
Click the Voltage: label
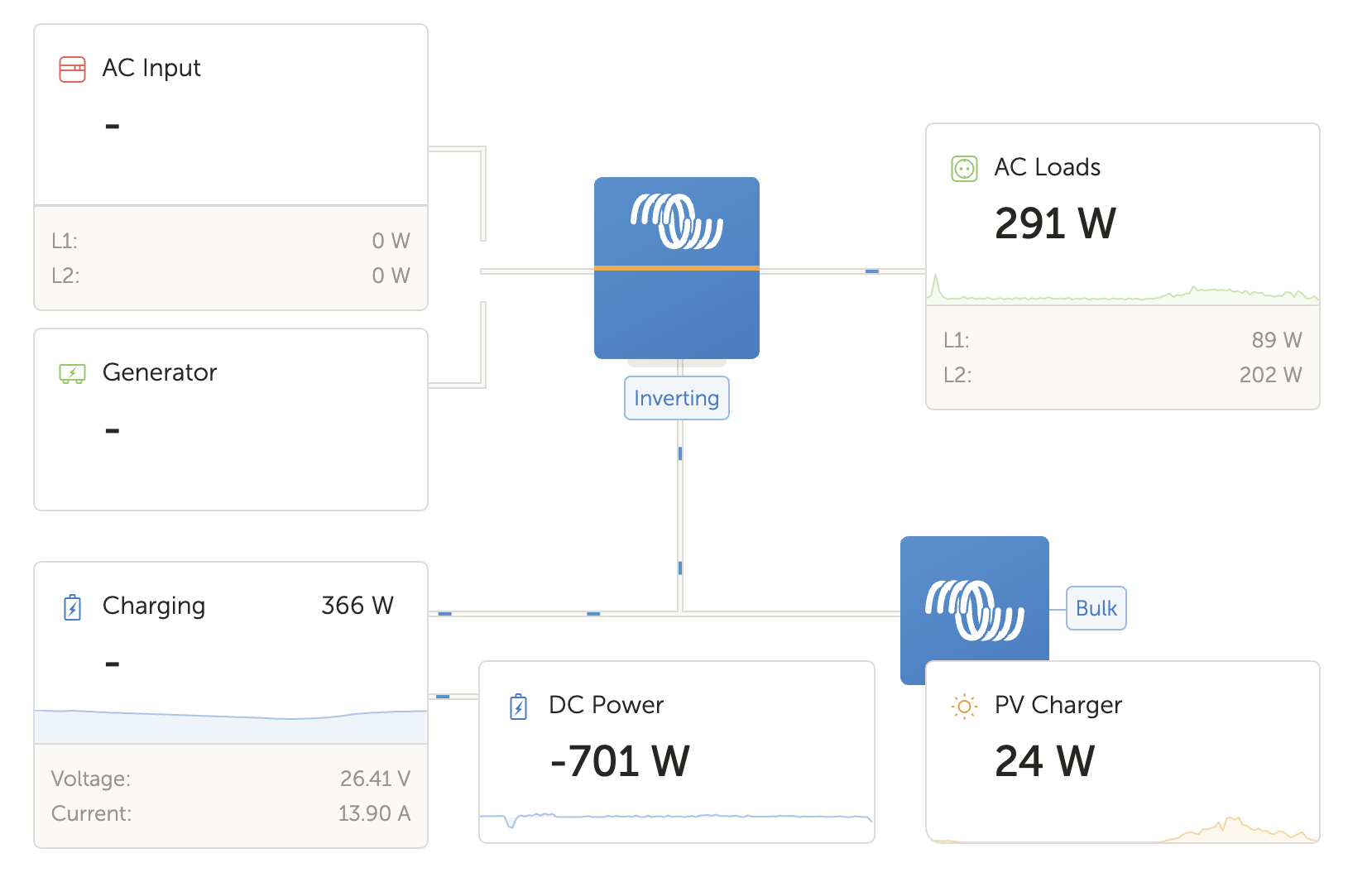(x=91, y=779)
